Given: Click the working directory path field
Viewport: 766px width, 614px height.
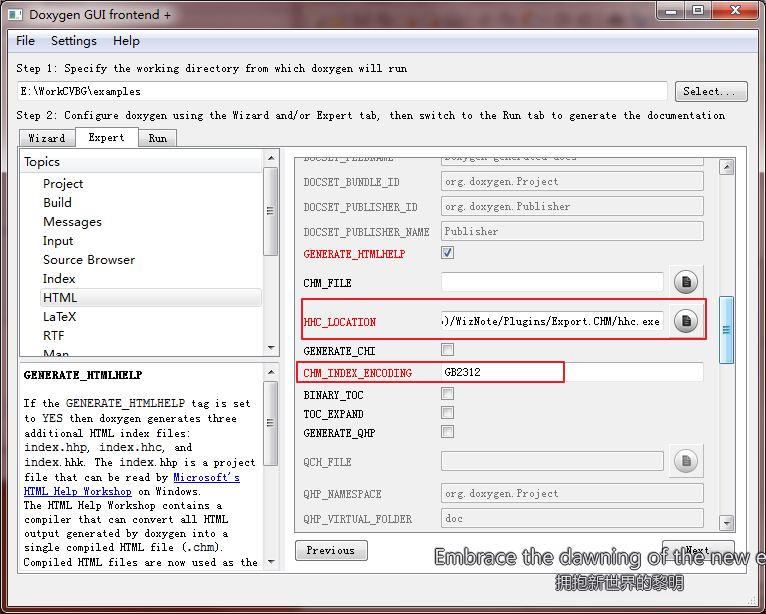Looking at the screenshot, I should (x=342, y=91).
